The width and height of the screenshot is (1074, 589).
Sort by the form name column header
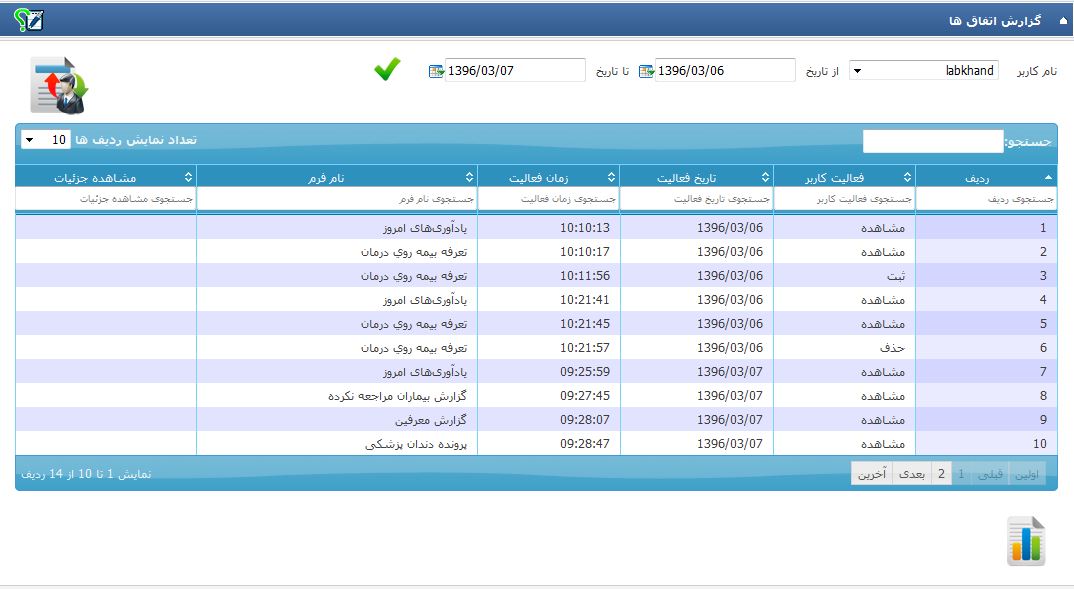point(337,177)
